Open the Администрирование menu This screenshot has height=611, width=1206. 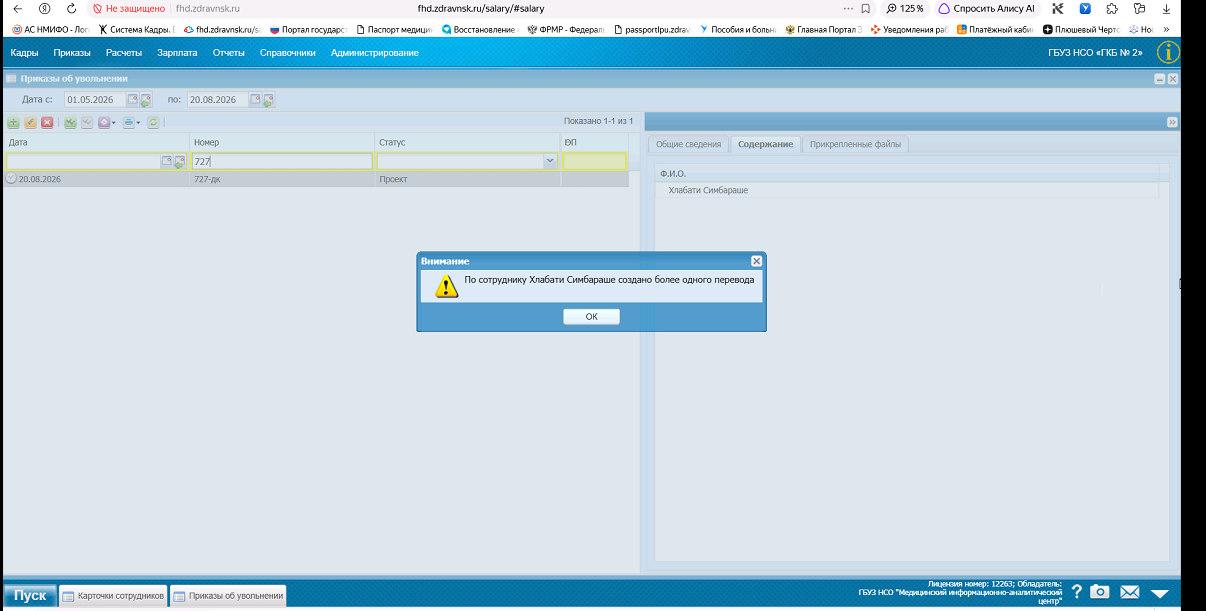point(375,52)
